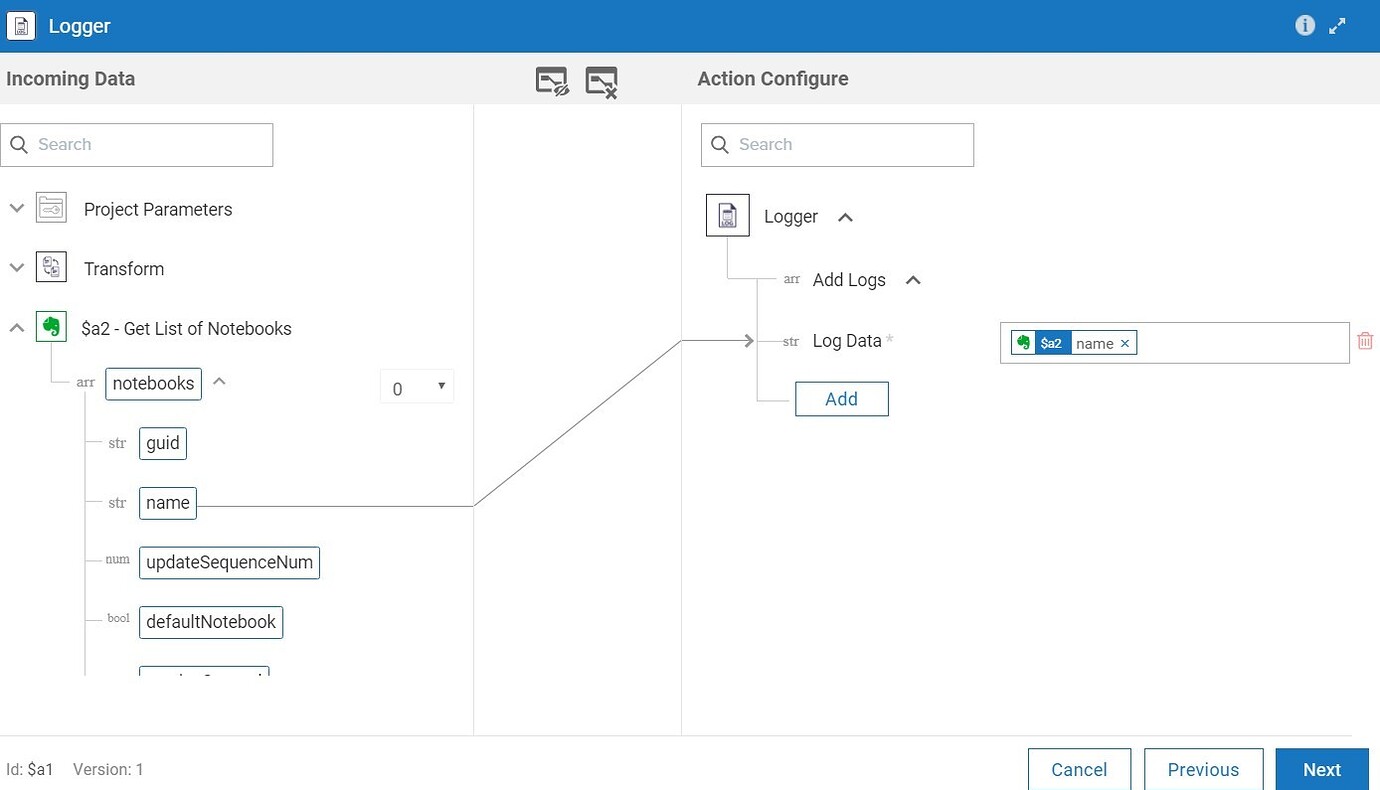Open the array index dropdown showing 0
Screen dimensions: 1380x790
(x=416, y=386)
